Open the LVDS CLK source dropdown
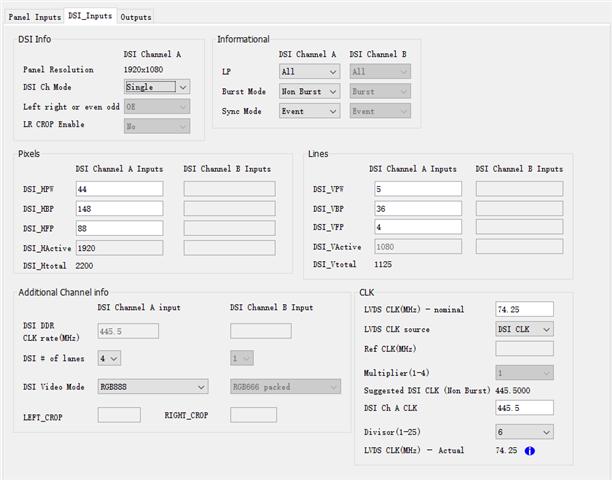The height and width of the screenshot is (480, 612). click(x=524, y=329)
